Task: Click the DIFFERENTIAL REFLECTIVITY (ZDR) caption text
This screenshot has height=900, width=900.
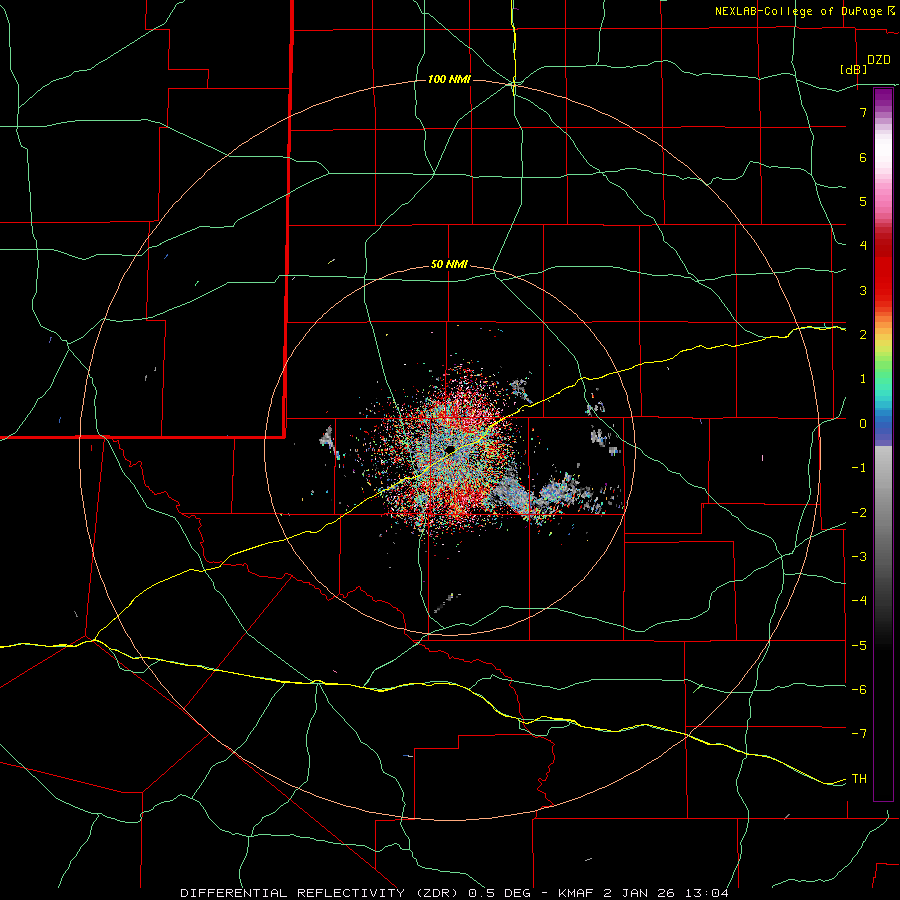Action: click(321, 893)
